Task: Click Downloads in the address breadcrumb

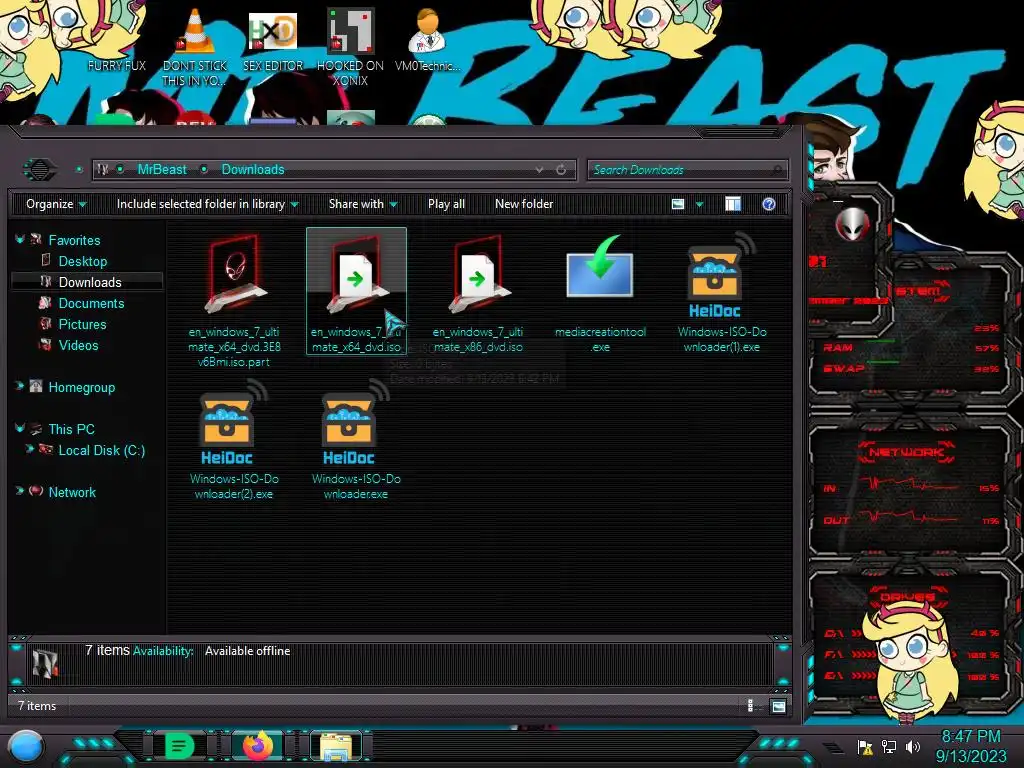Action: click(253, 170)
